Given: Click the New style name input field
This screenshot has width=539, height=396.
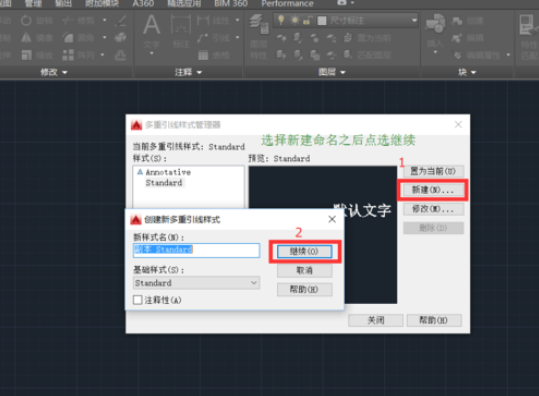Looking at the screenshot, I should coord(196,250).
